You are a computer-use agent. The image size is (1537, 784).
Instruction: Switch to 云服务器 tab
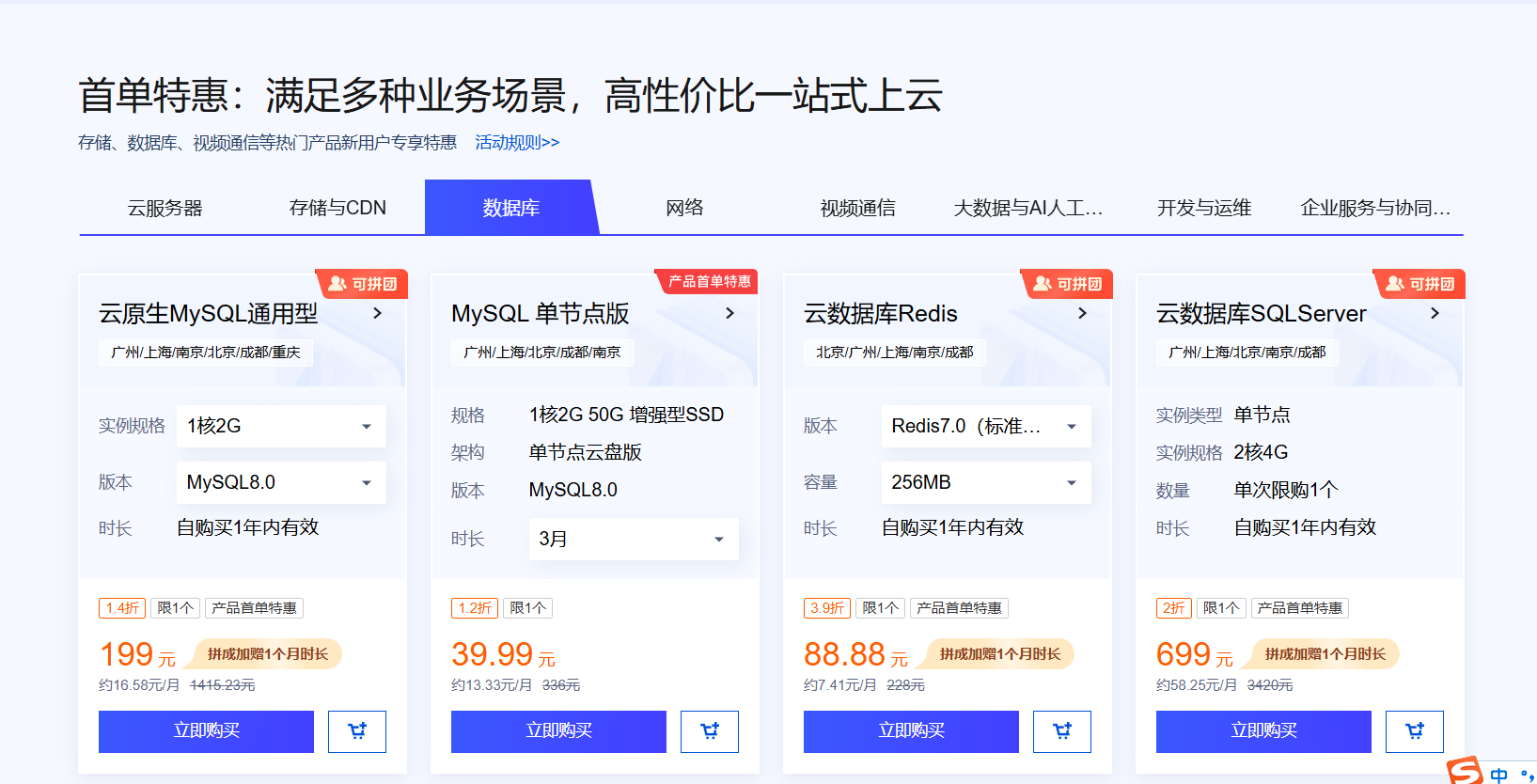[165, 208]
